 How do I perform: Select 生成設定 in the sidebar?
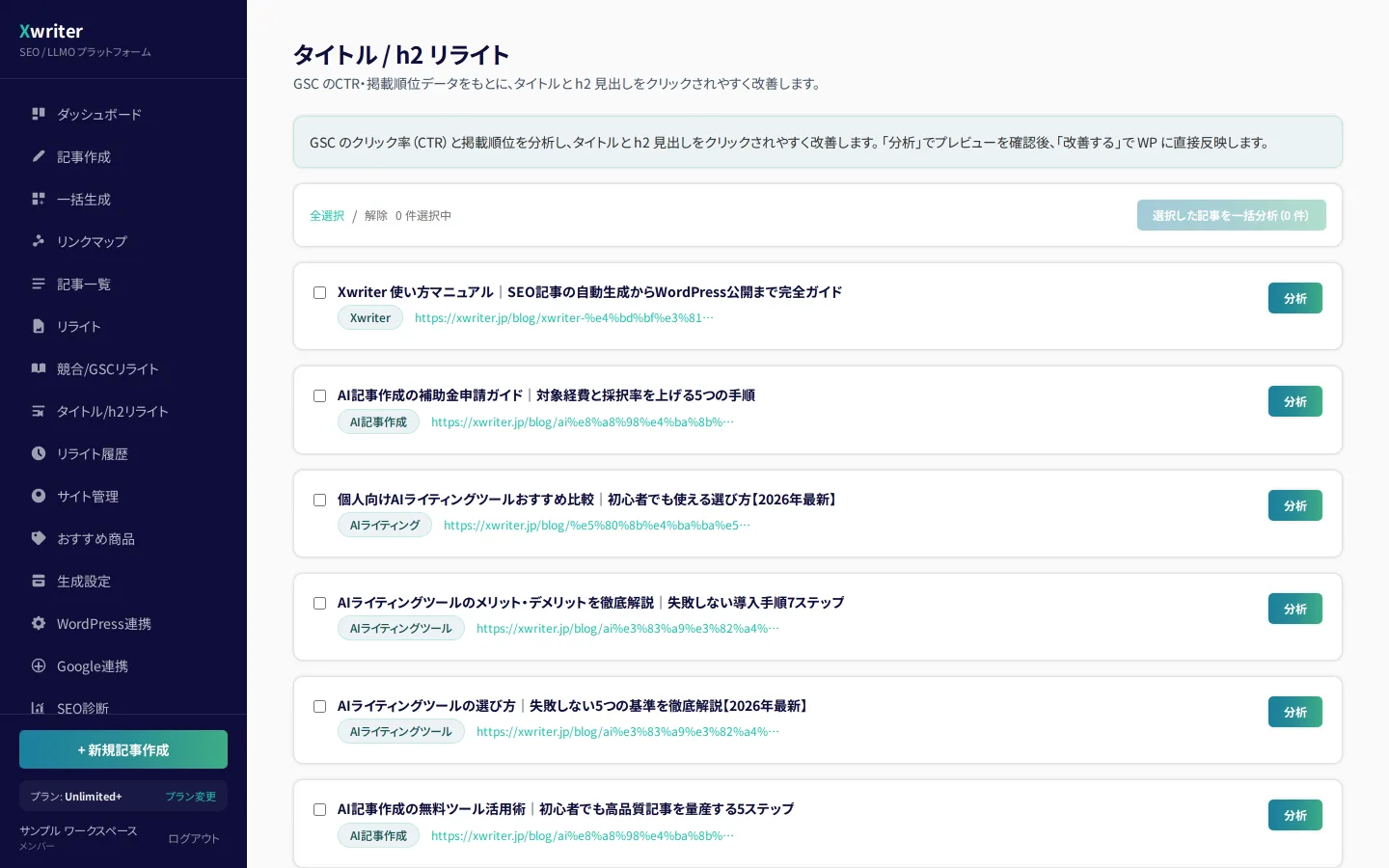123,581
